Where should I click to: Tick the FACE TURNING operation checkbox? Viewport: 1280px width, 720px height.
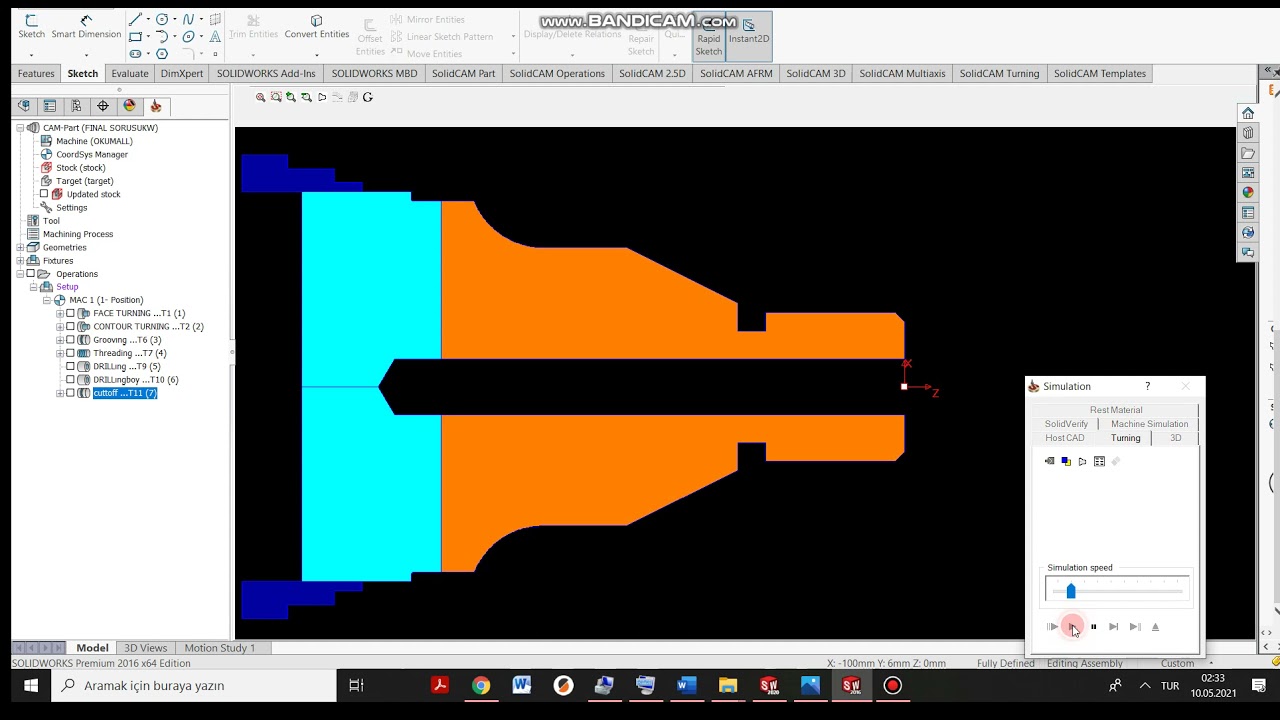pyautogui.click(x=70, y=313)
